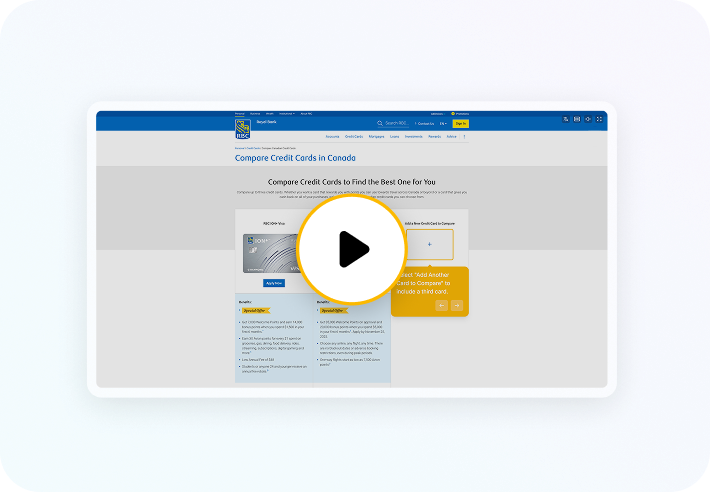
Task: Open the Accounts menu
Action: point(332,136)
